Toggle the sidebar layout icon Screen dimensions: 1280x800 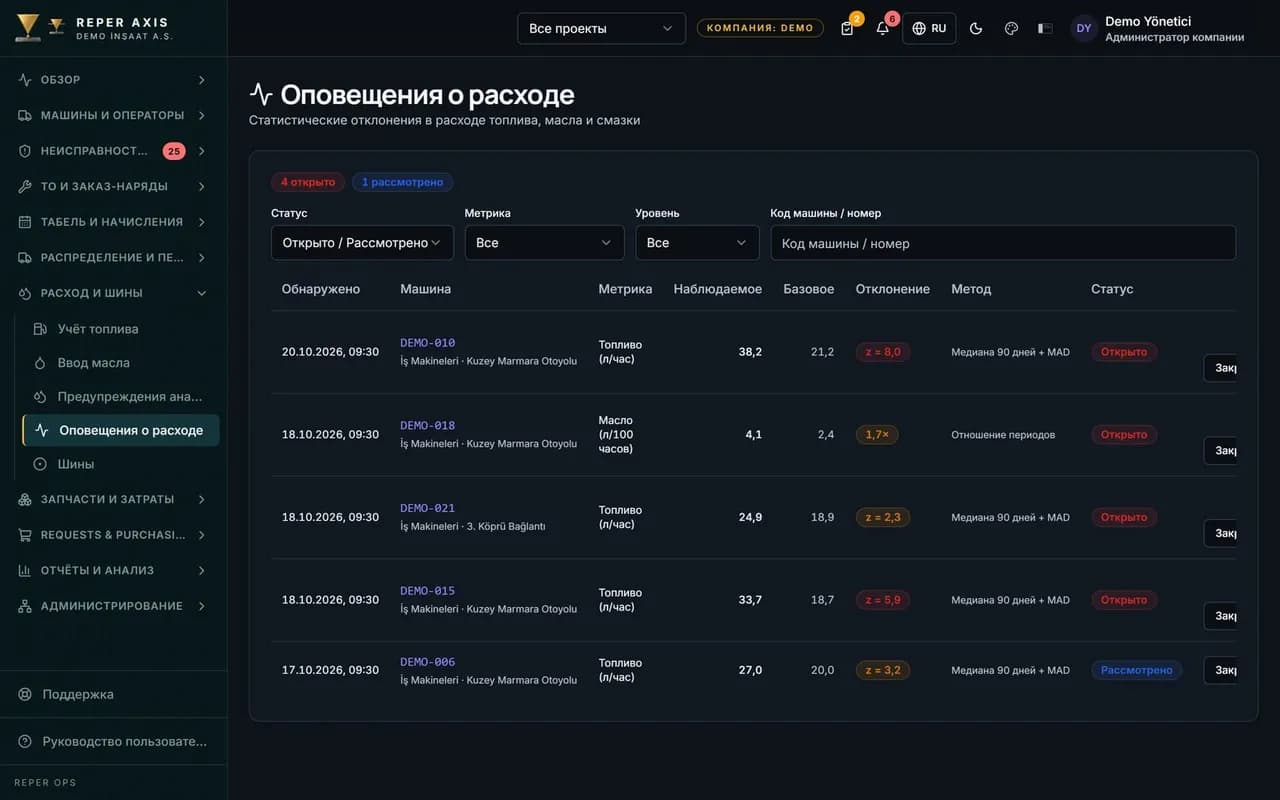1045,28
